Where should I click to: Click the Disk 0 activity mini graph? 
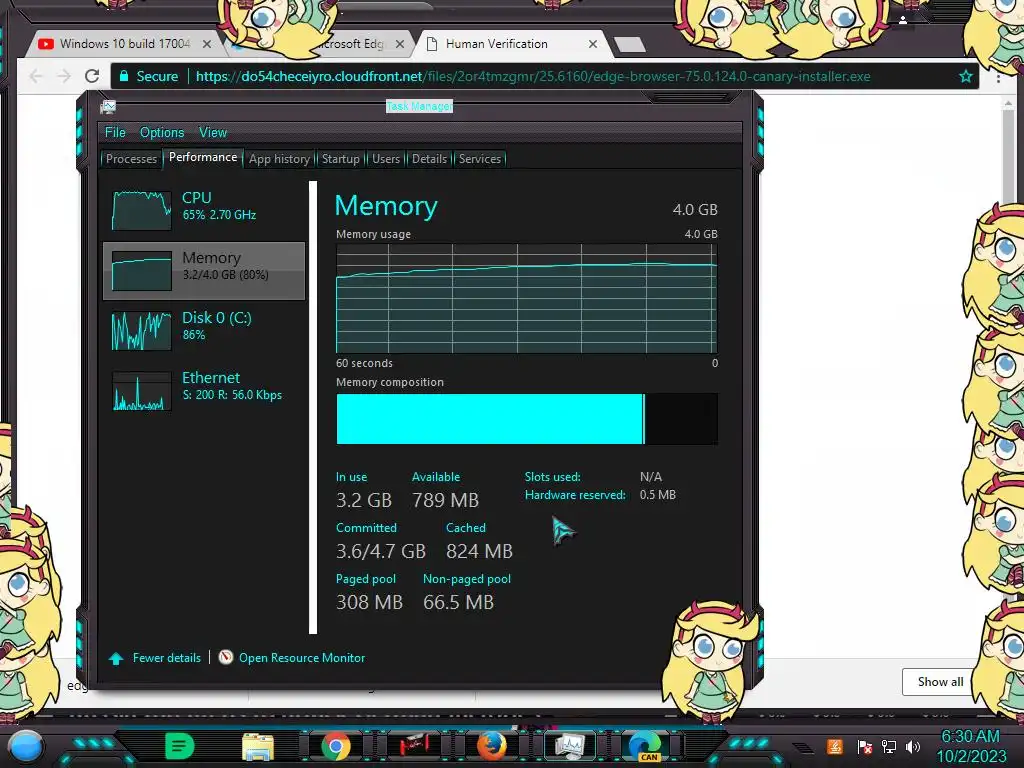(142, 330)
